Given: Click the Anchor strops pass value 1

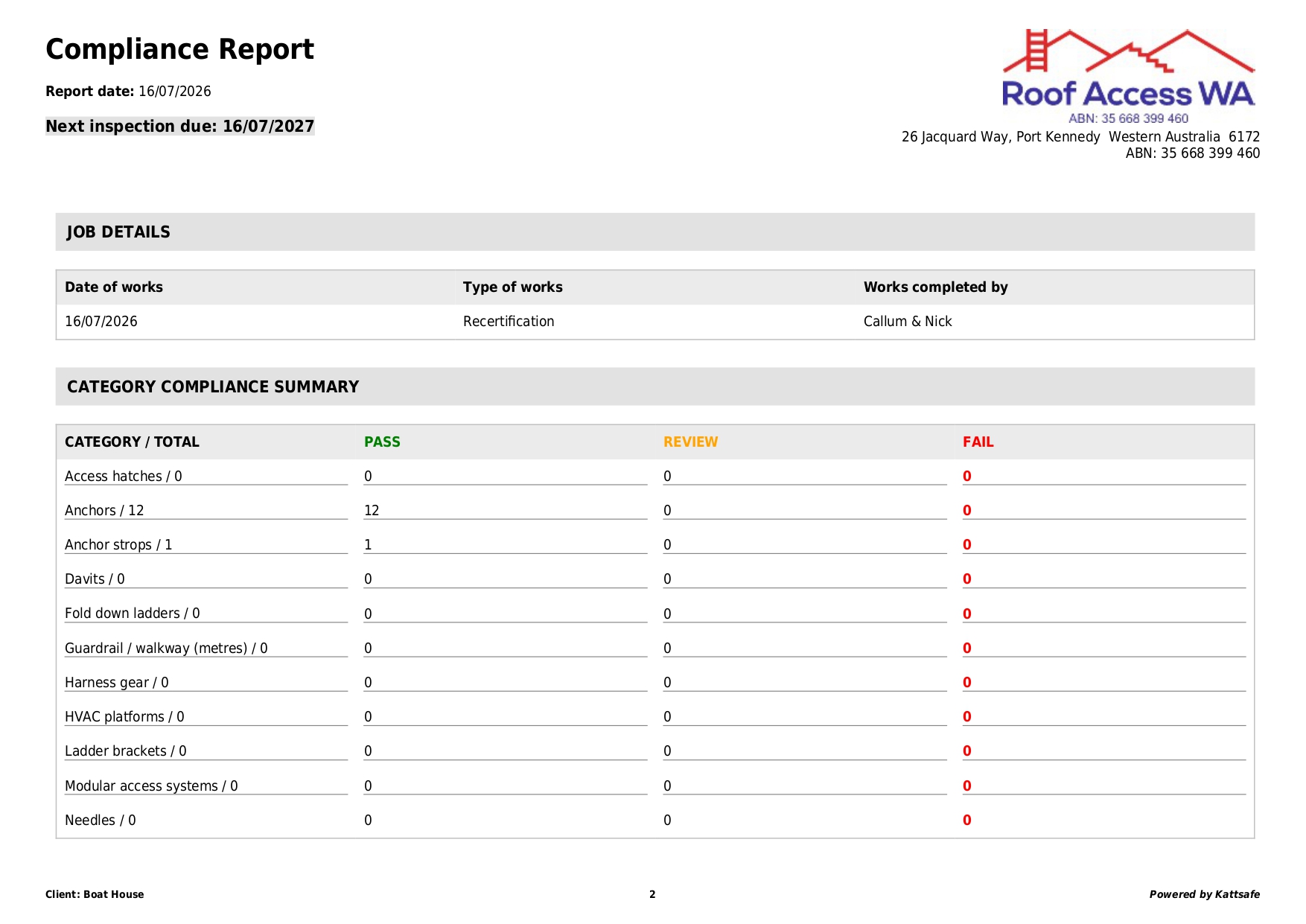Looking at the screenshot, I should point(368,544).
